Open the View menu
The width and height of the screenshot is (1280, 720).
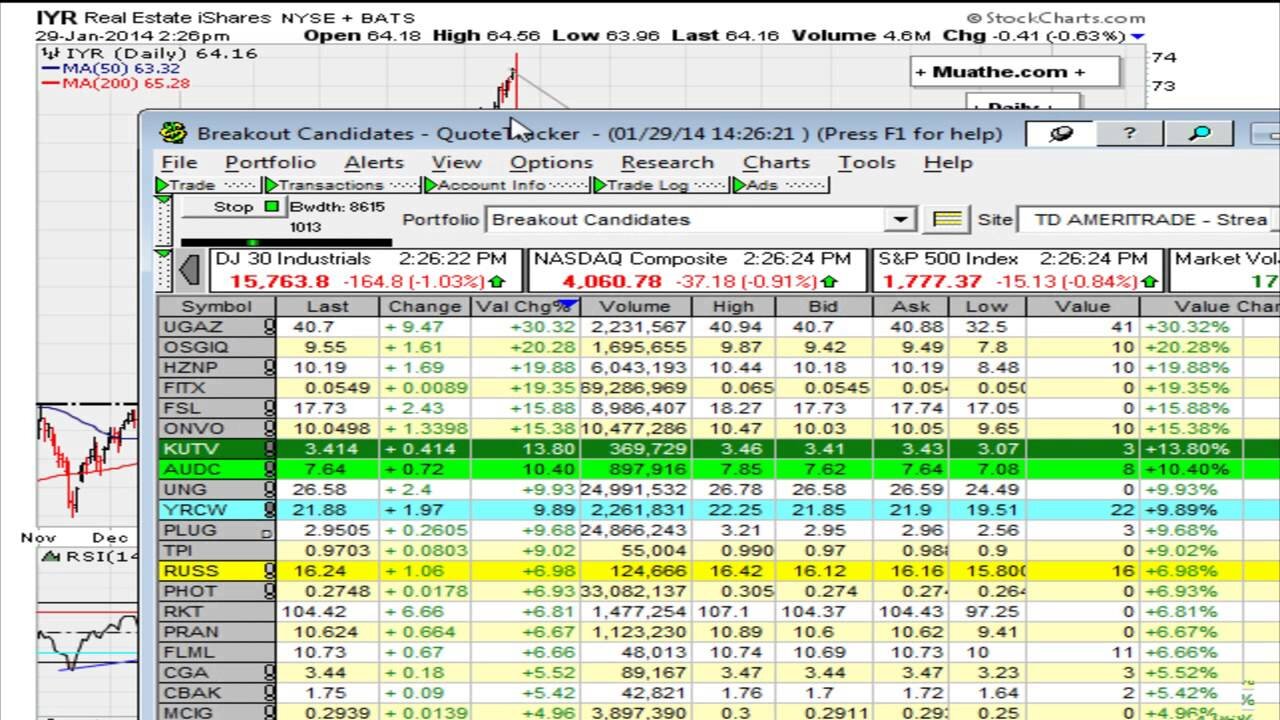(x=456, y=162)
